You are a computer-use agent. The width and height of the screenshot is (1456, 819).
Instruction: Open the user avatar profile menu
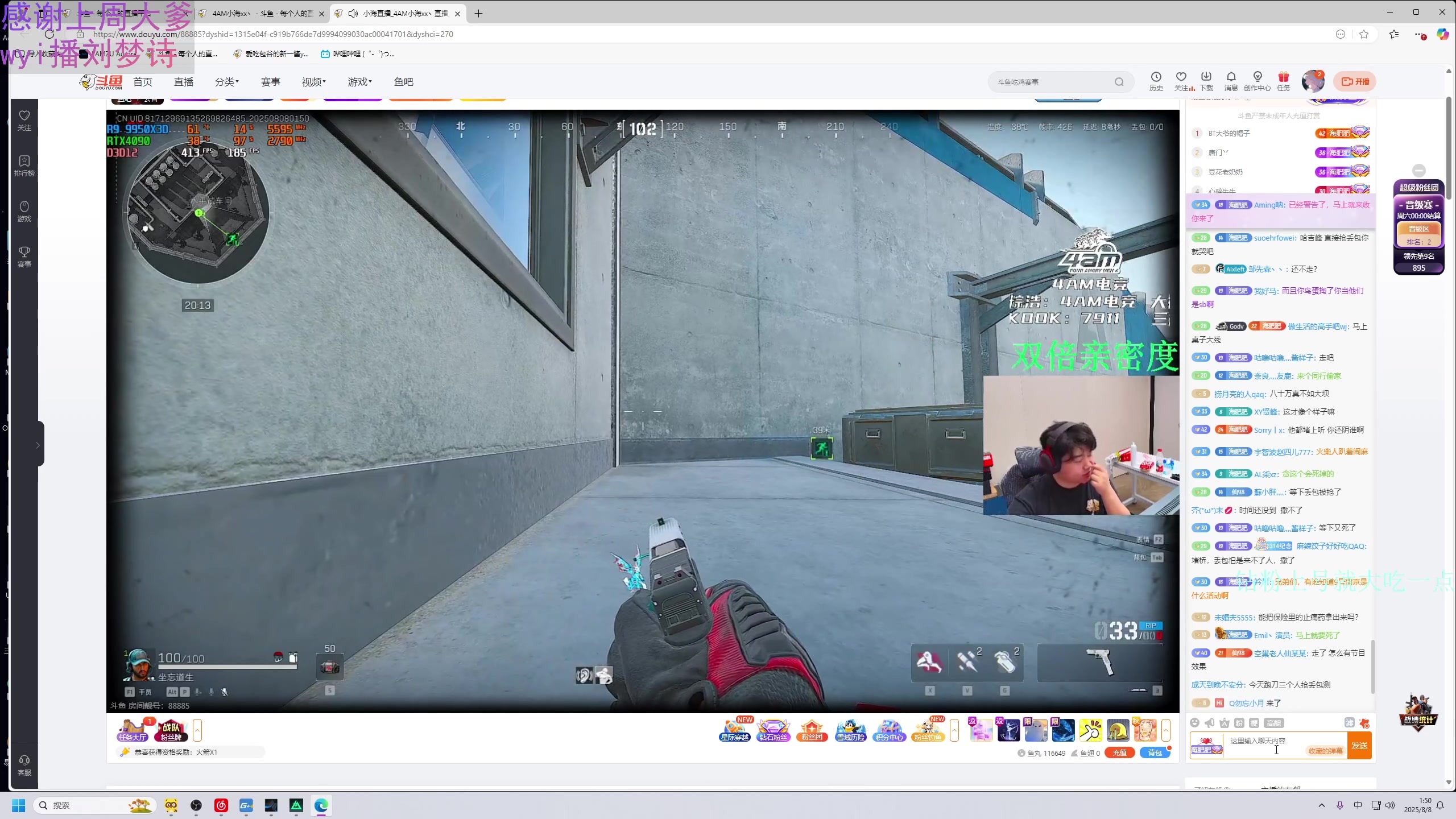[1313, 81]
